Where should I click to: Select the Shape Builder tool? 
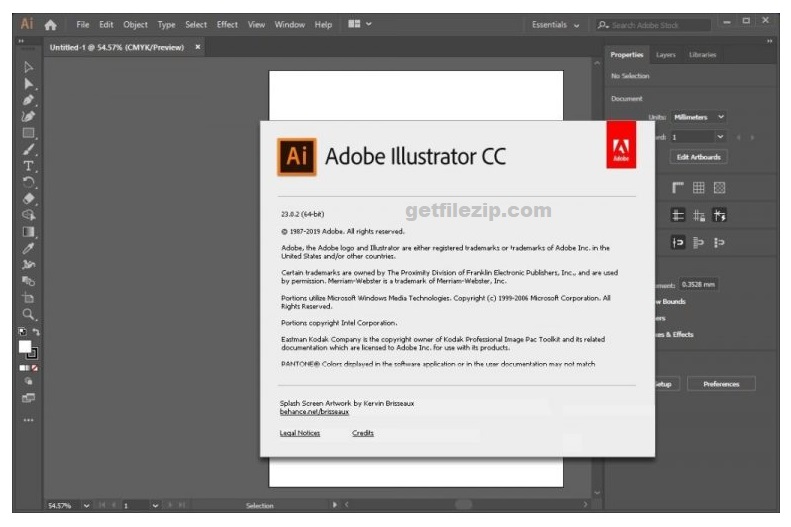[28, 215]
